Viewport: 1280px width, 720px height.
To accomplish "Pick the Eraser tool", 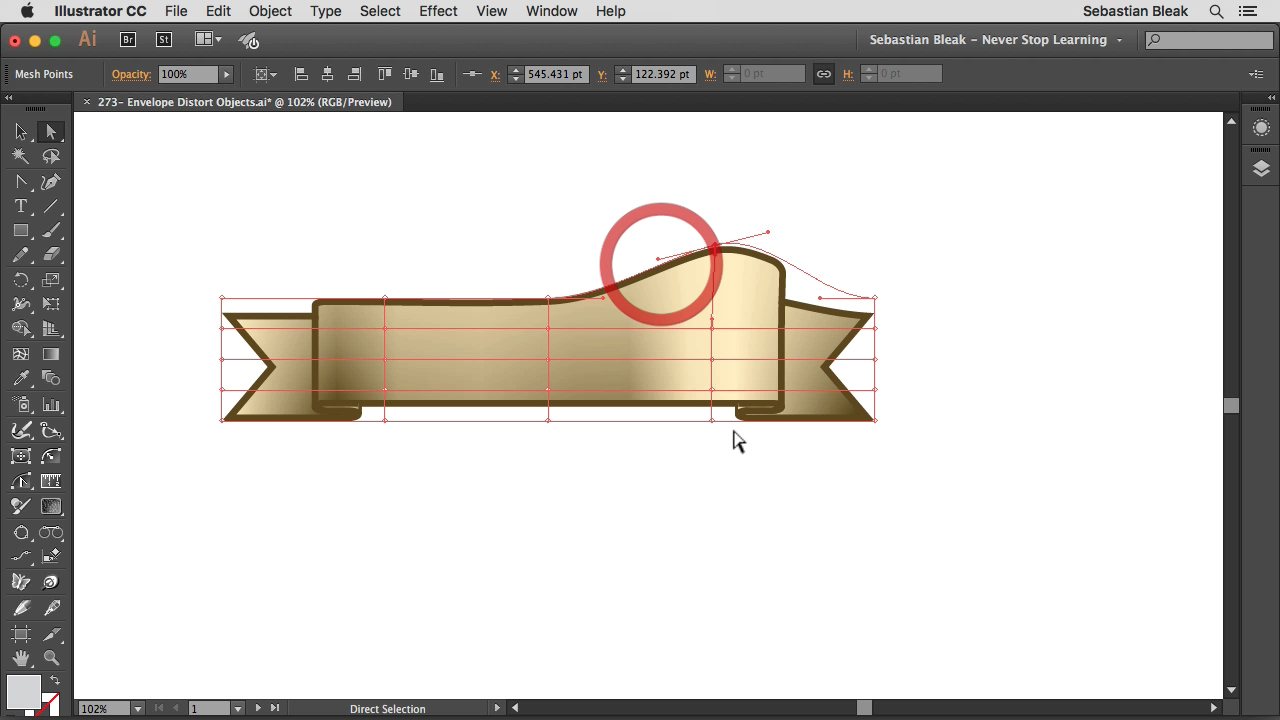I will tap(51, 255).
